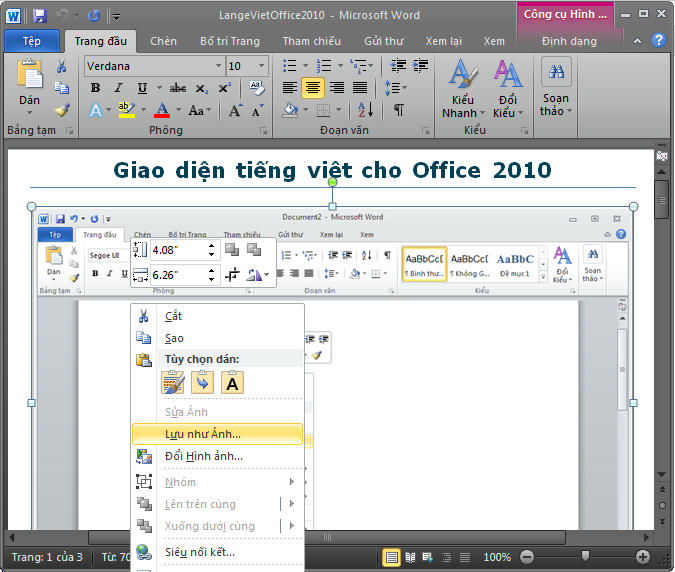The height and width of the screenshot is (572, 675).
Task: Click the Multilevel List icon
Action: click(358, 65)
